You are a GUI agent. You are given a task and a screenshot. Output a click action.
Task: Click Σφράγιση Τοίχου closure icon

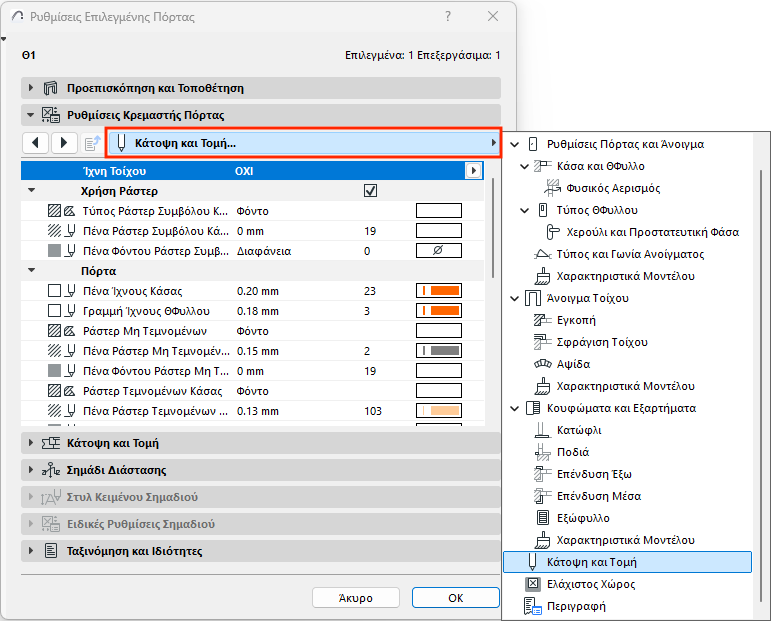(543, 342)
